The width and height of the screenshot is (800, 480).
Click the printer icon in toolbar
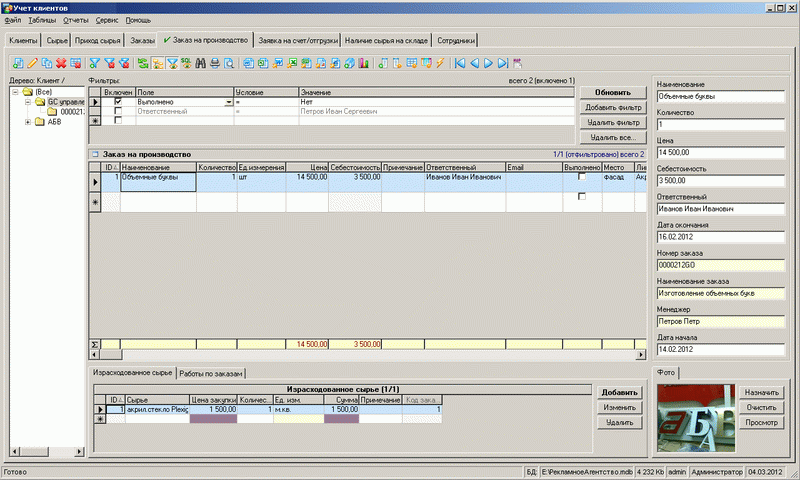tap(215, 63)
